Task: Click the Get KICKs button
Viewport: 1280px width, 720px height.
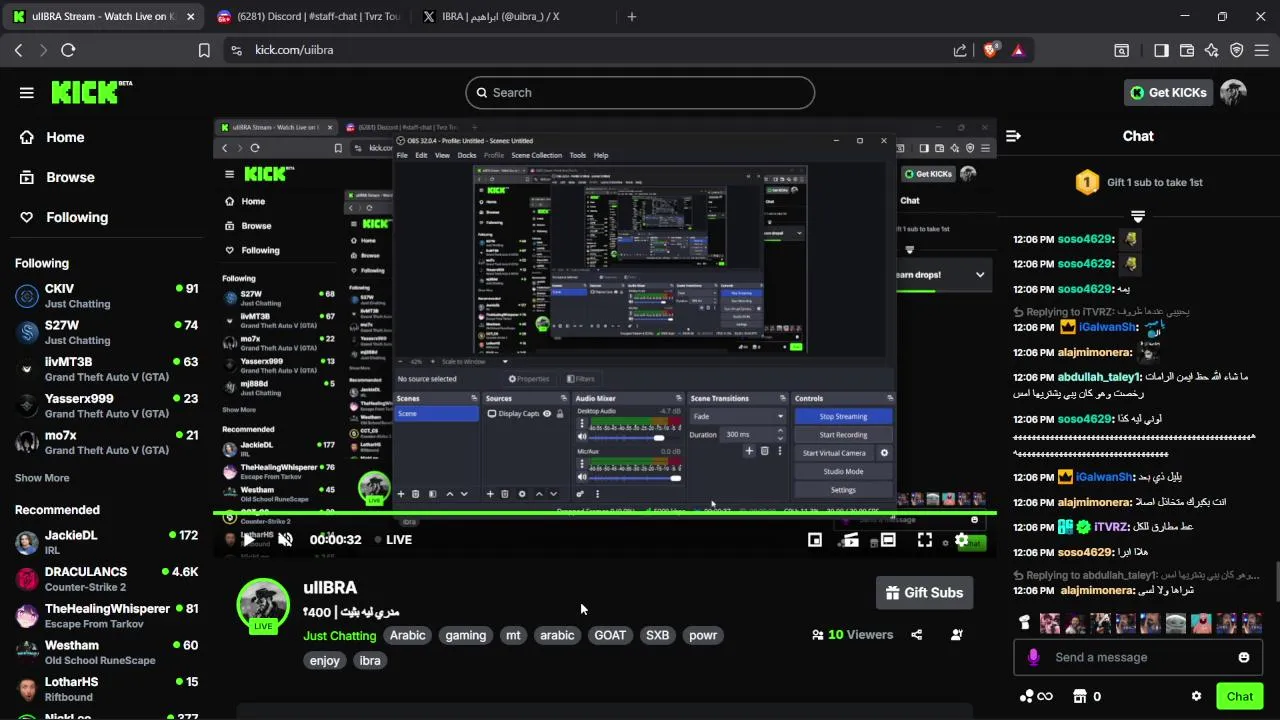Action: coord(1168,92)
